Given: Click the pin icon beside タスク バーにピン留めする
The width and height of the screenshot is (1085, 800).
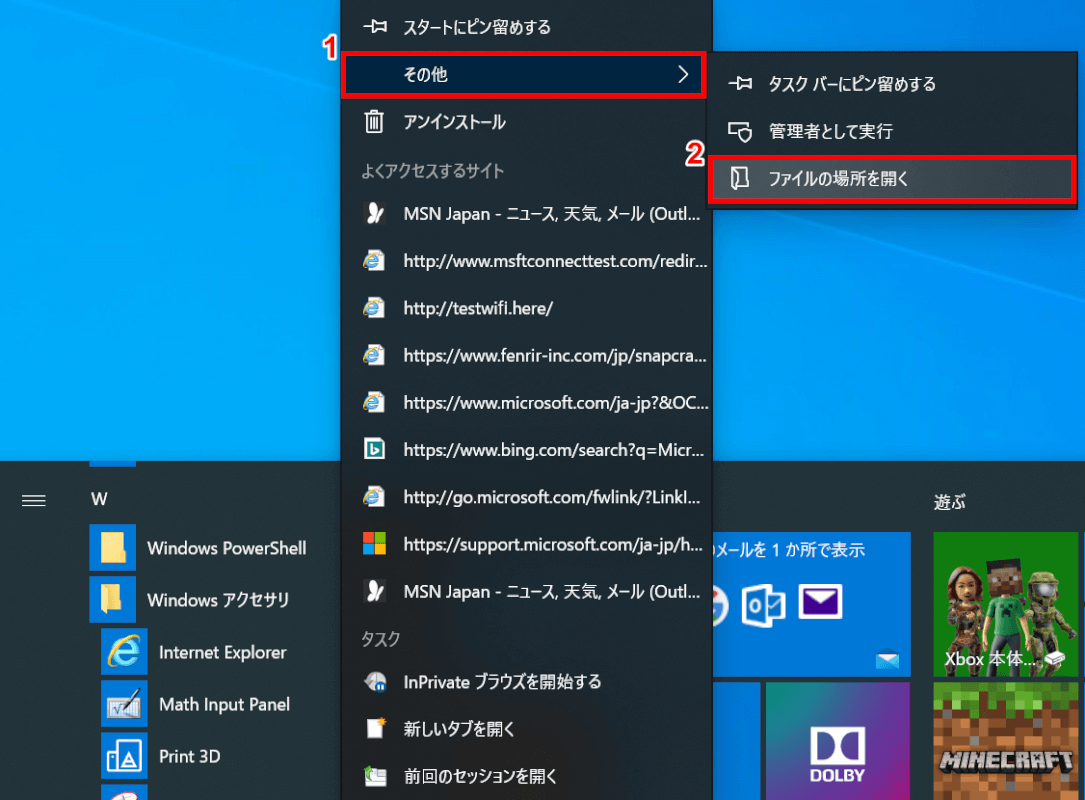Looking at the screenshot, I should [x=740, y=84].
